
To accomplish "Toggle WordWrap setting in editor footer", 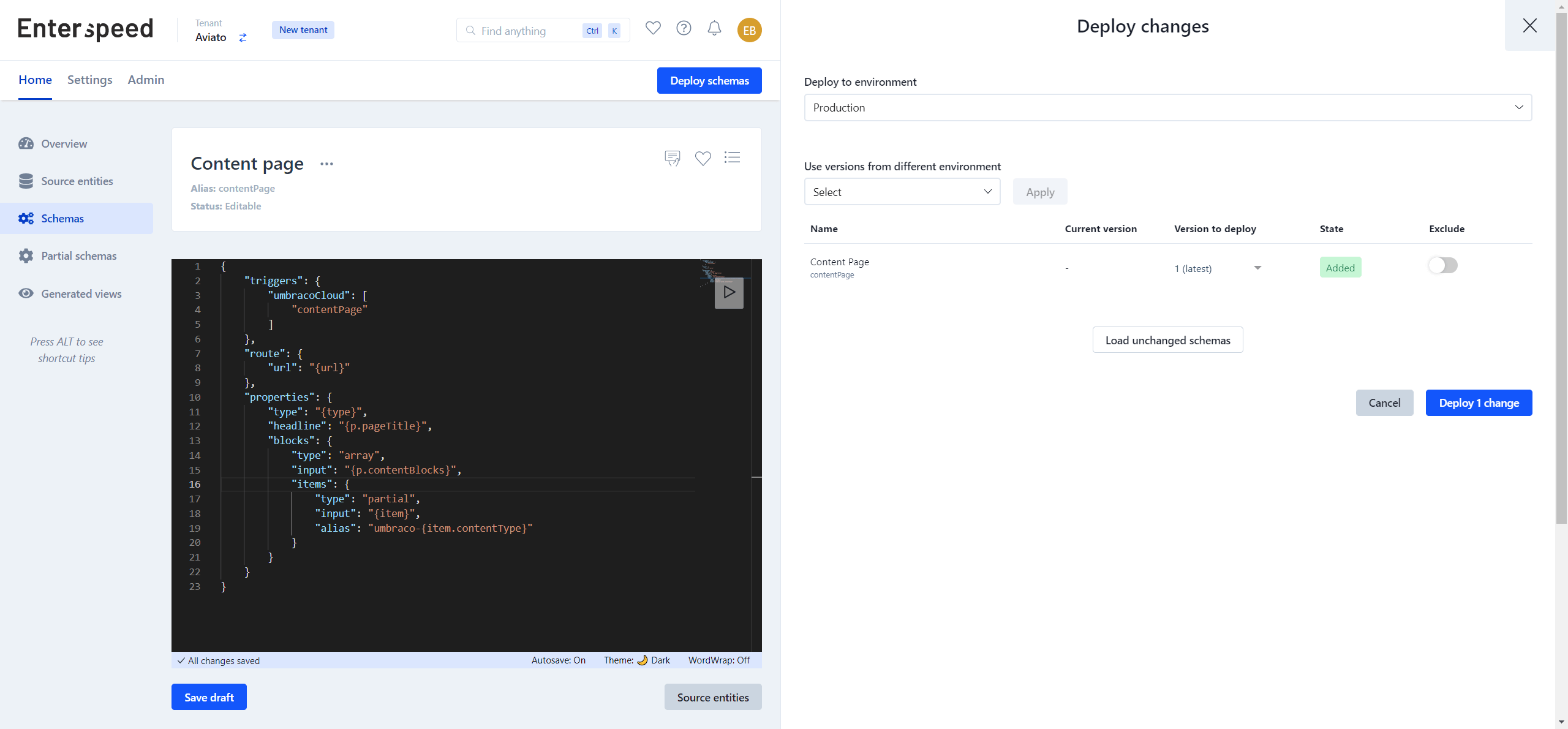I will (718, 660).
